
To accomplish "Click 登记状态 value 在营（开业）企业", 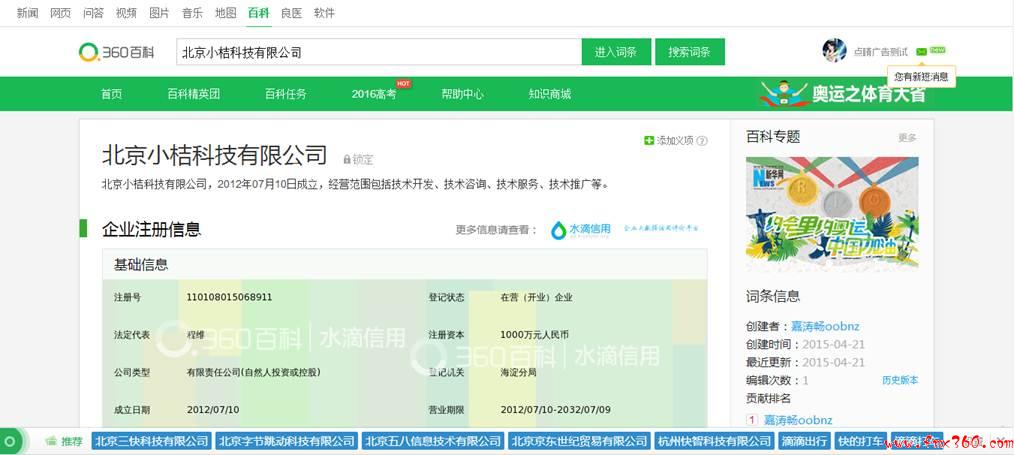I will [x=536, y=297].
